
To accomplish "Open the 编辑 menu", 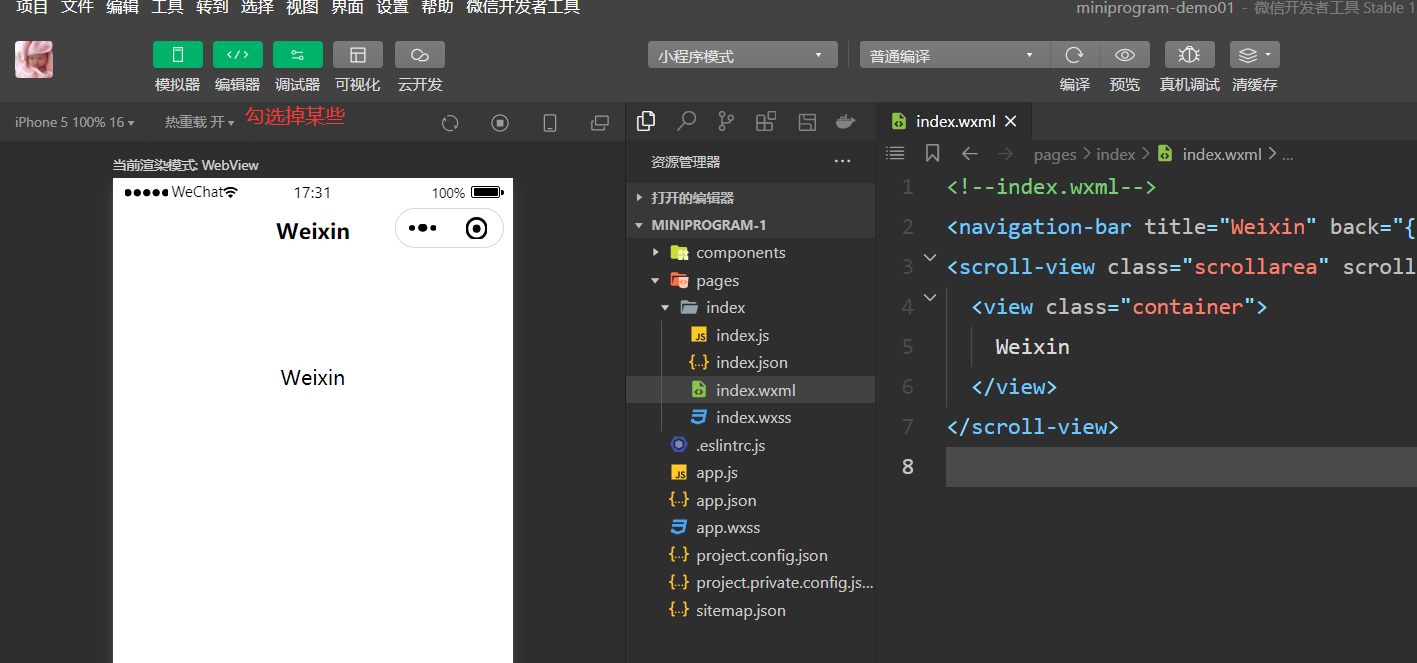I will tap(122, 8).
